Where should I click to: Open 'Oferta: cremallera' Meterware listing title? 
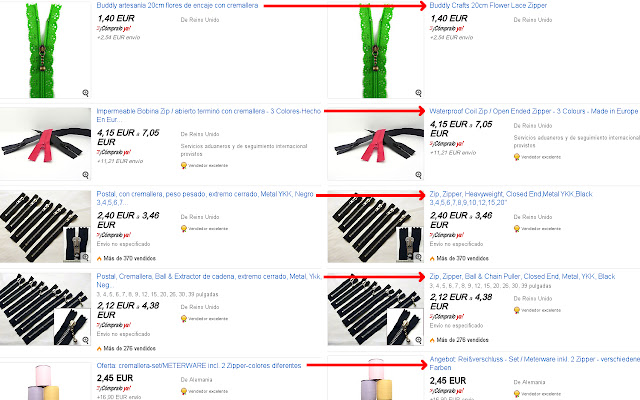click(x=199, y=366)
